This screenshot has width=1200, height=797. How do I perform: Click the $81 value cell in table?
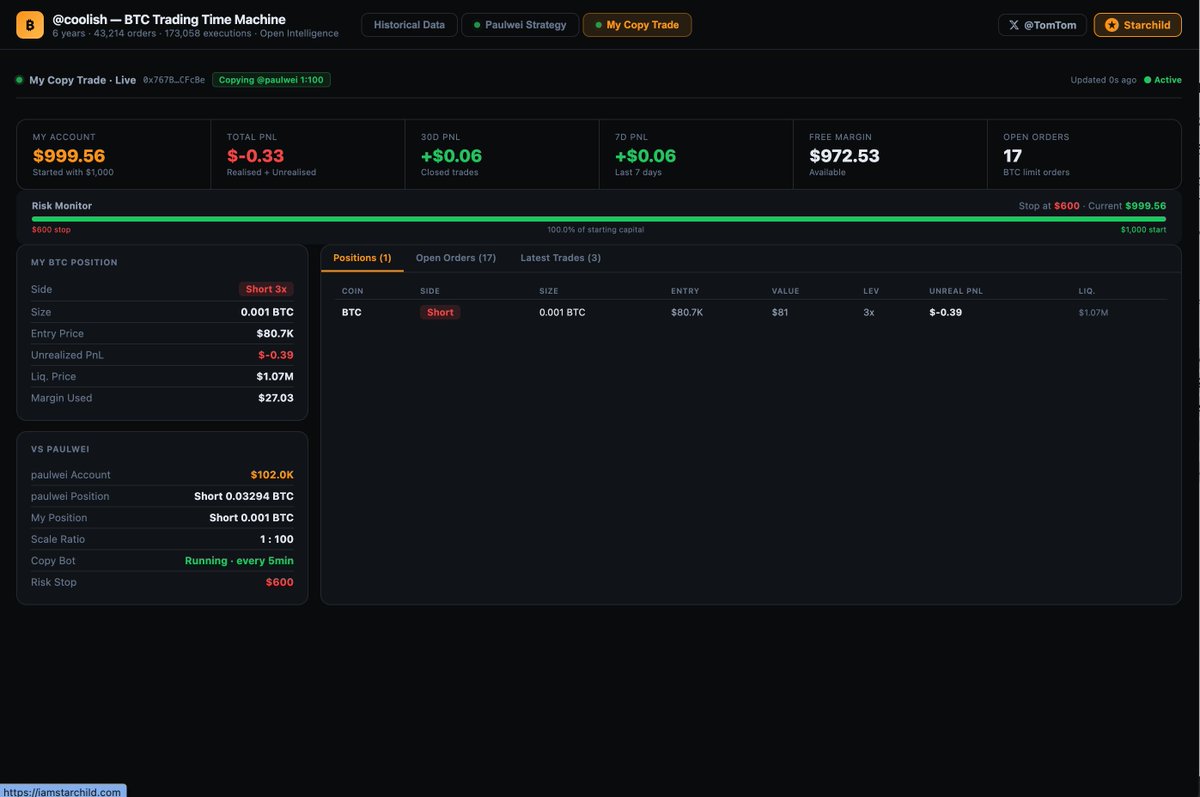click(780, 313)
